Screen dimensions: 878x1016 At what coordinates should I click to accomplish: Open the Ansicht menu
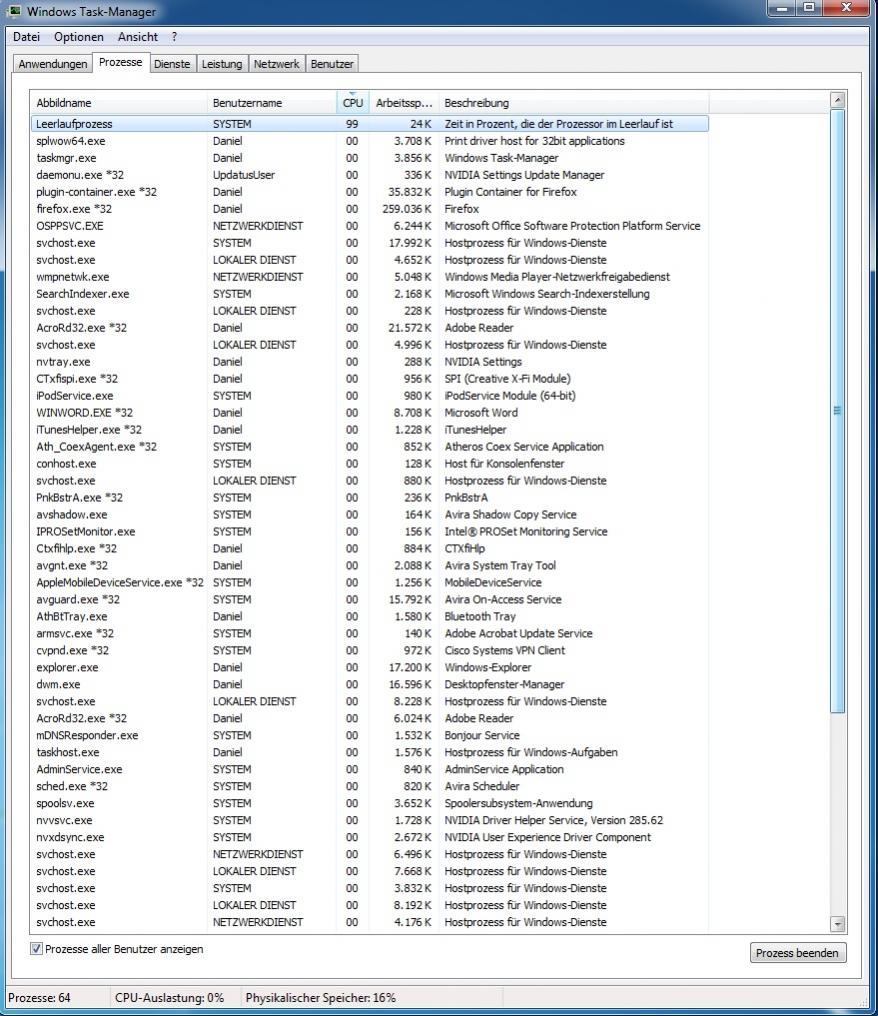(x=137, y=37)
